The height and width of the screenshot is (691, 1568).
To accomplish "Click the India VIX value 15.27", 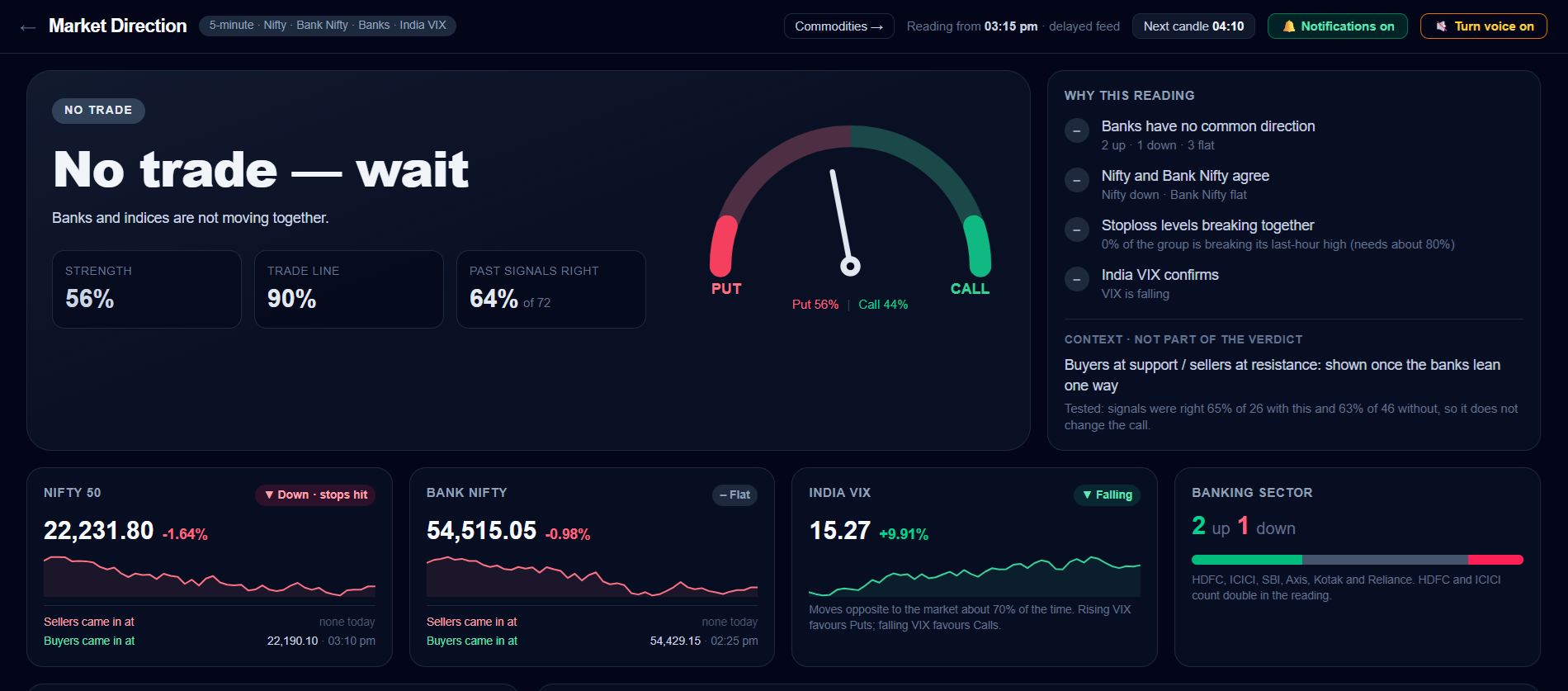I will click(840, 530).
